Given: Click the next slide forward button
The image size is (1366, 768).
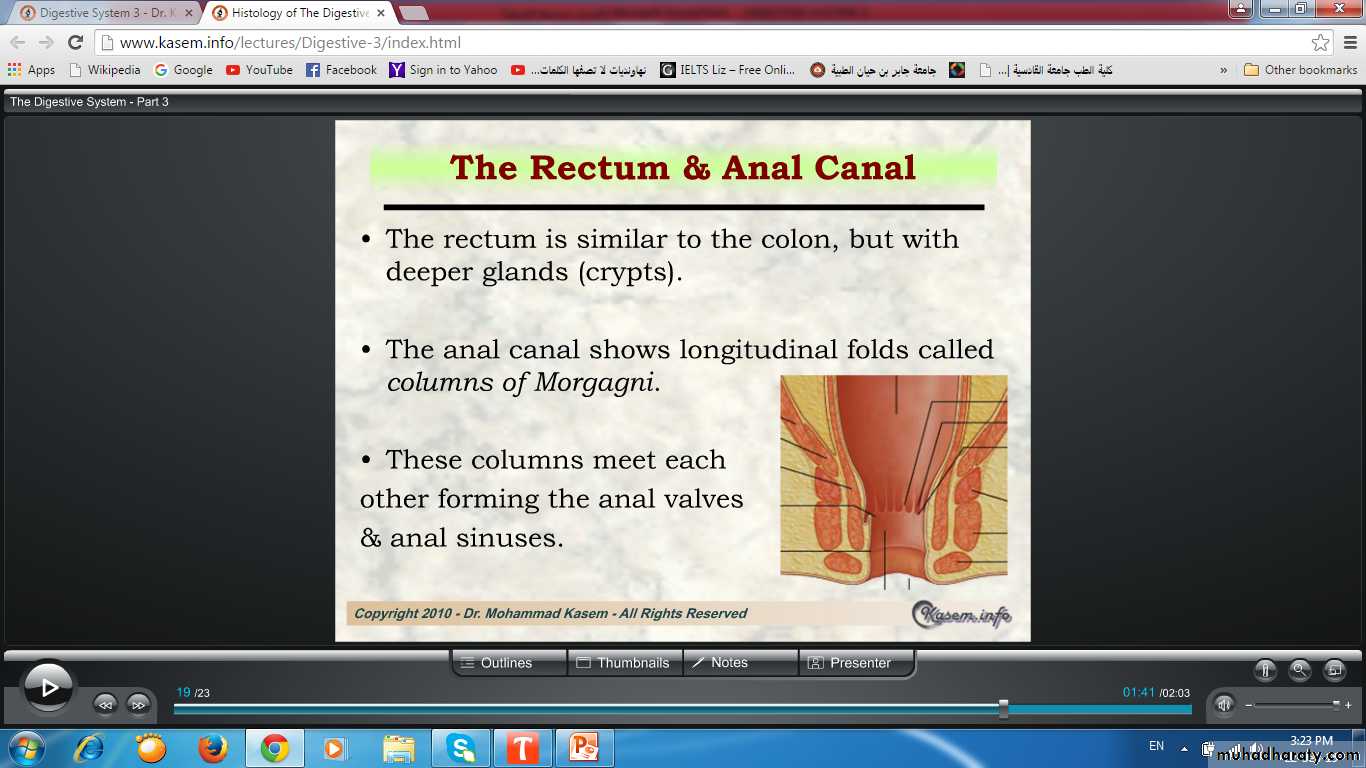Looking at the screenshot, I should pos(138,704).
